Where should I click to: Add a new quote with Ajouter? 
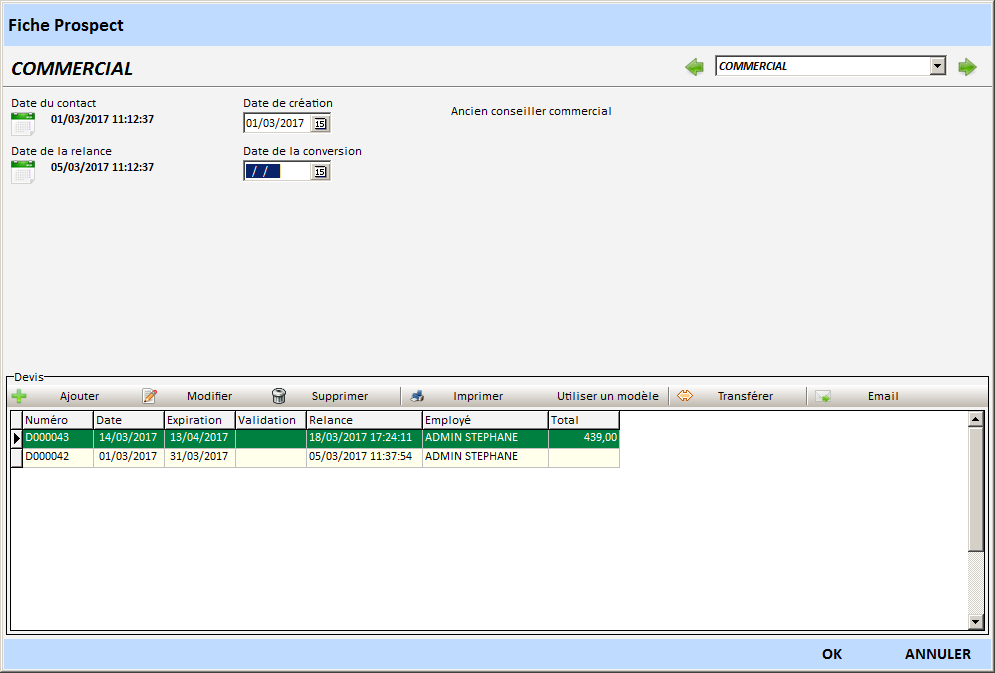[x=58, y=396]
